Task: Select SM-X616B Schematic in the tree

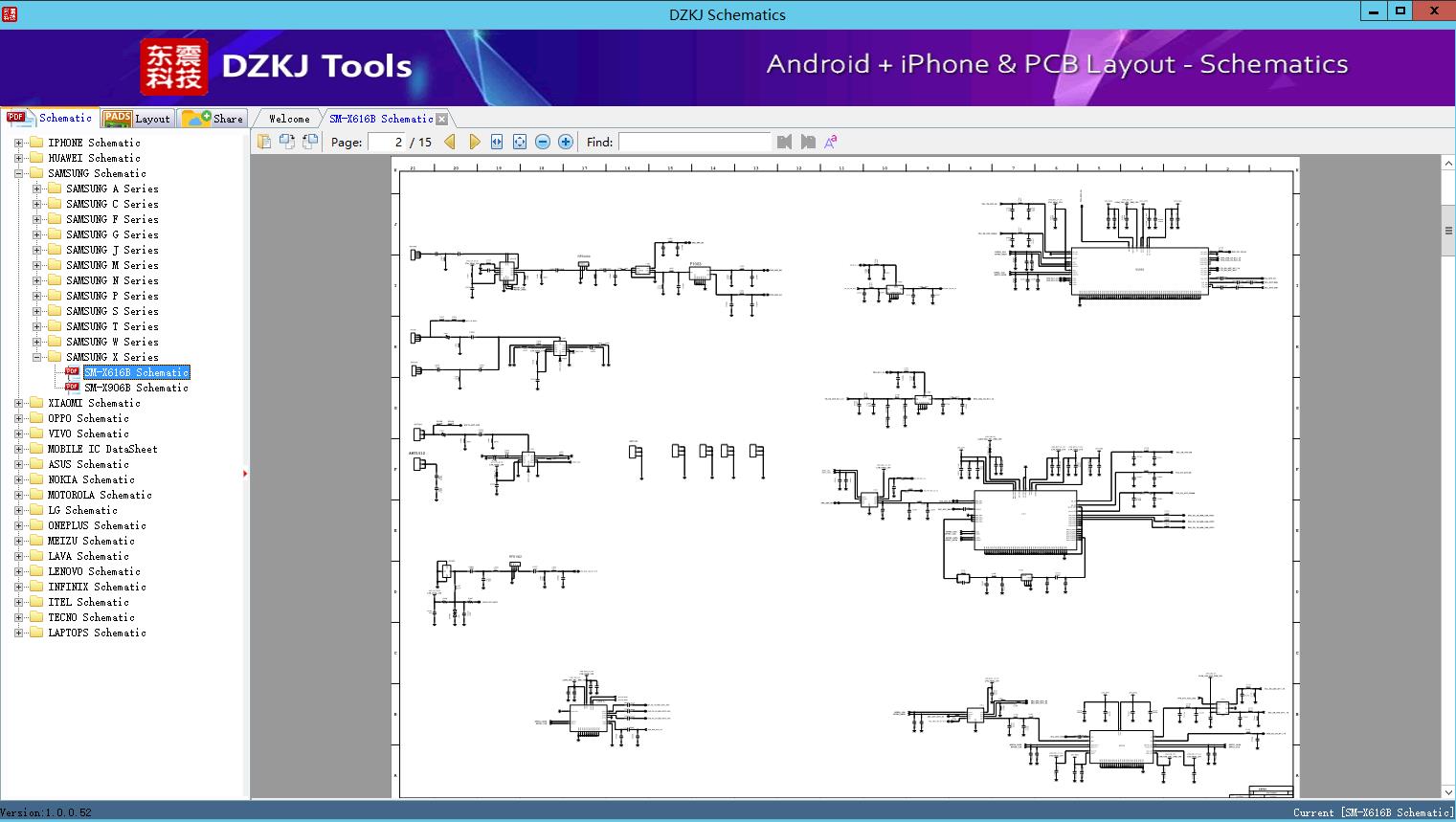Action: tap(136, 372)
